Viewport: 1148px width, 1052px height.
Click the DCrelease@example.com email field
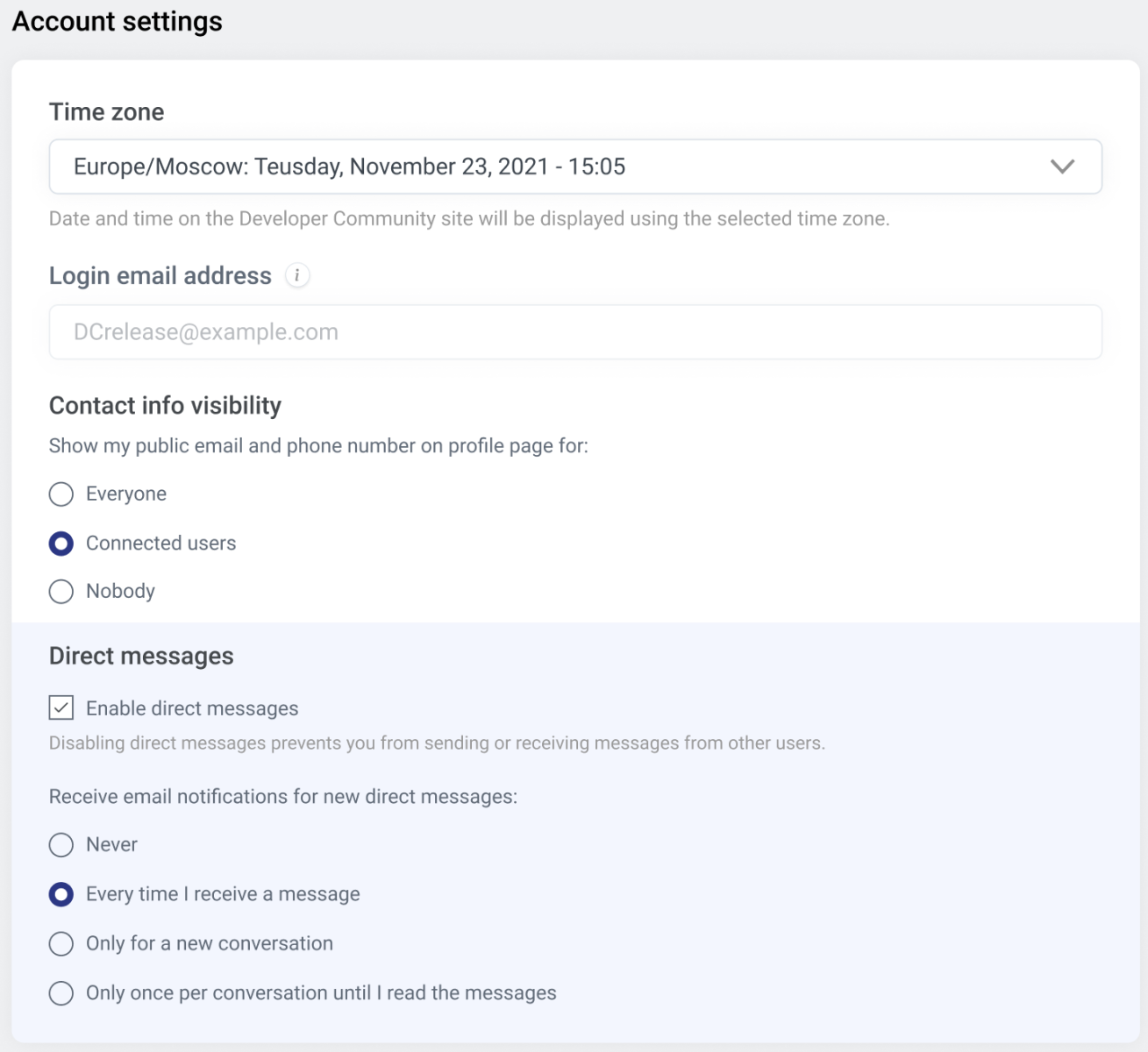tap(574, 332)
